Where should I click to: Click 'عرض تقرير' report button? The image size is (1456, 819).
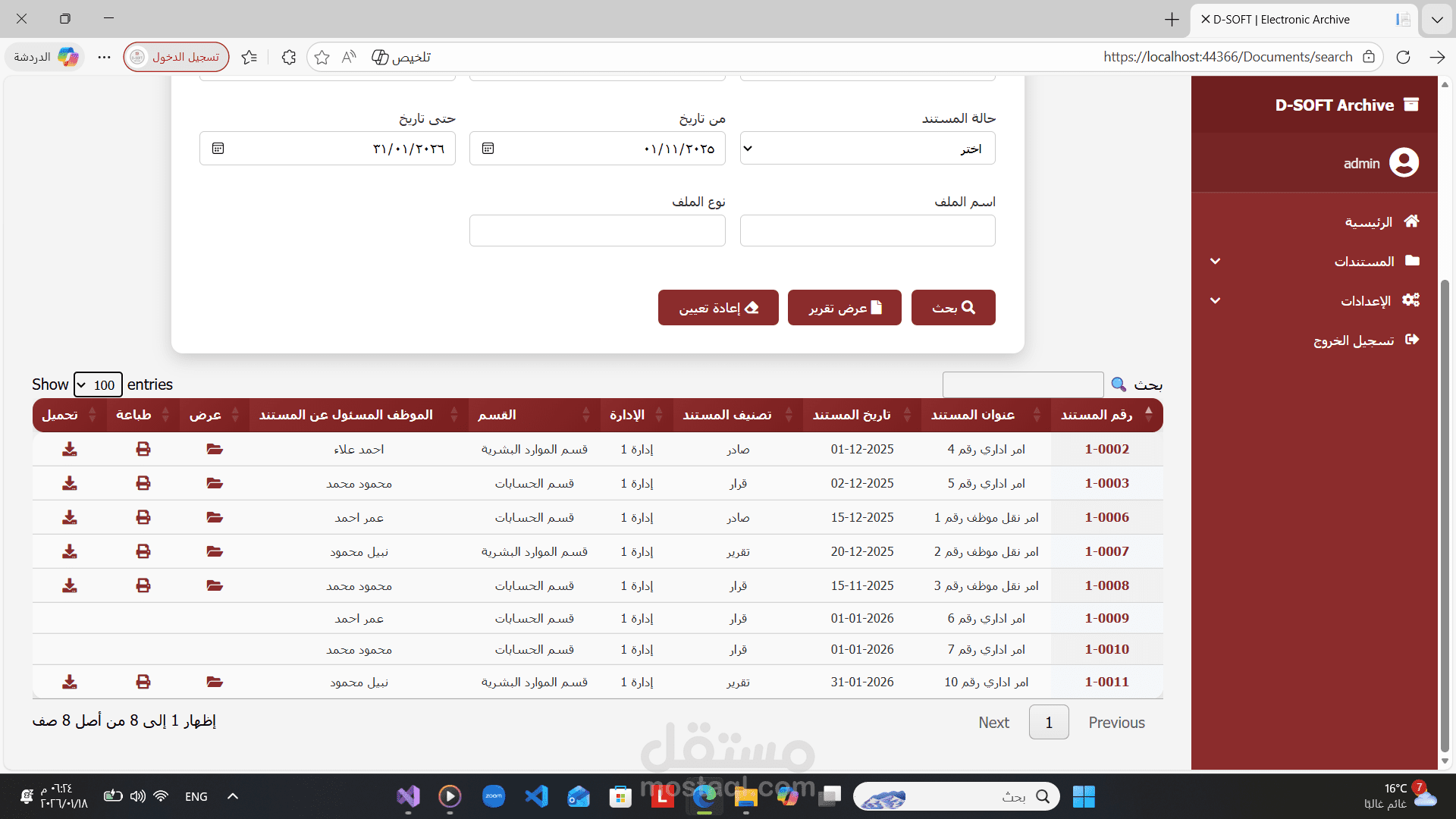pos(844,307)
